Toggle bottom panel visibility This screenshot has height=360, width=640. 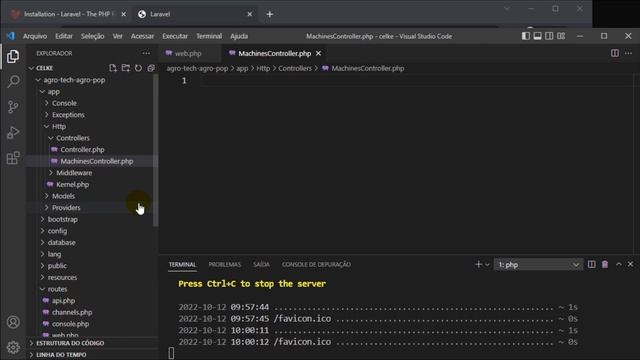(x=538, y=36)
